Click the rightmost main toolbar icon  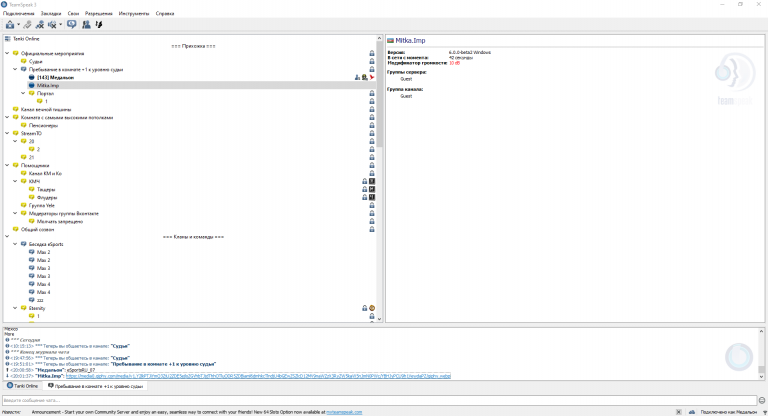point(98,24)
